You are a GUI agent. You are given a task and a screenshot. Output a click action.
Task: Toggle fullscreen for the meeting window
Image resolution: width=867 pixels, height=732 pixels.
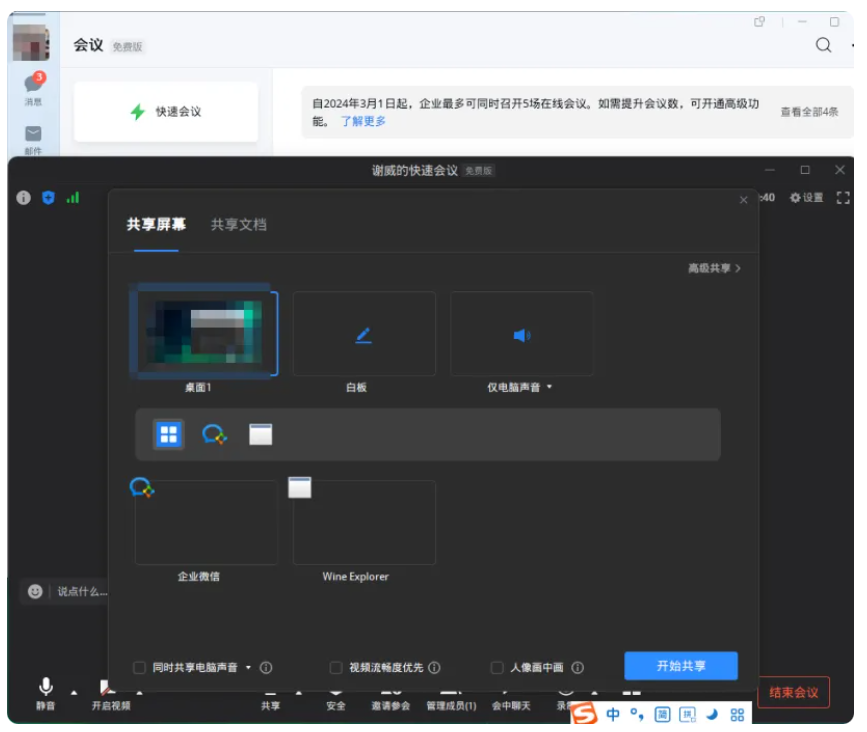tap(843, 197)
